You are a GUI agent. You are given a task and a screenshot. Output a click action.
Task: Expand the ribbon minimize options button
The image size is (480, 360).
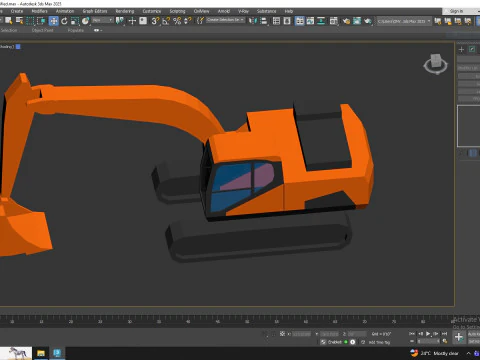[x=98, y=30]
